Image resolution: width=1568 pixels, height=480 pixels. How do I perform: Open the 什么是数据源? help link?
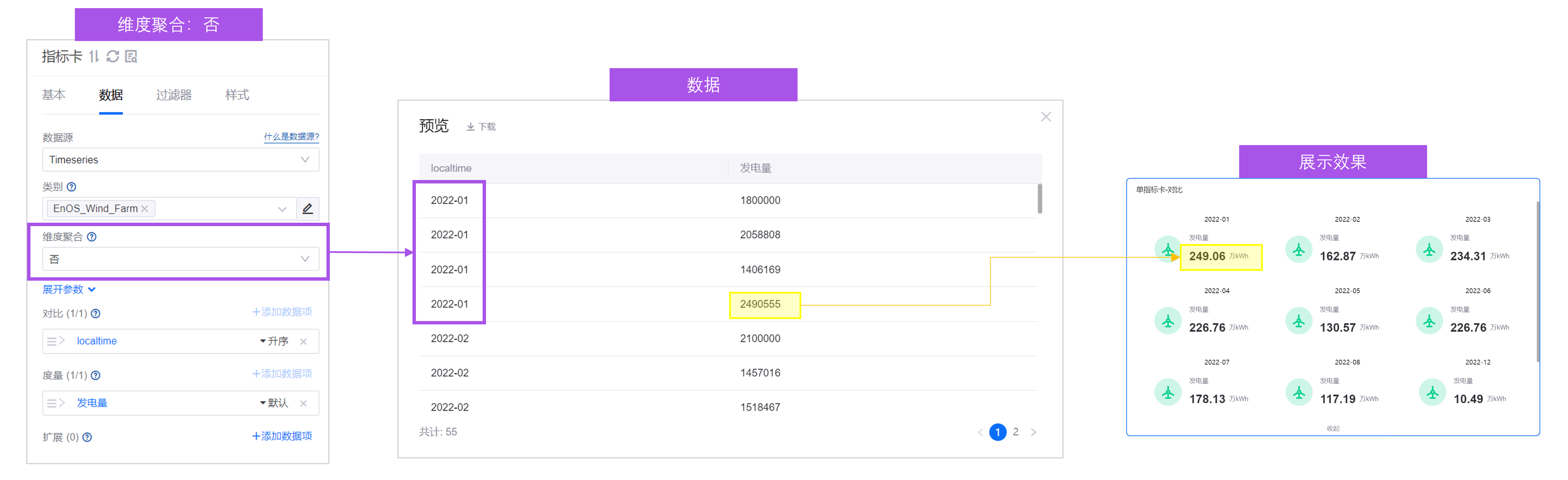tap(291, 137)
